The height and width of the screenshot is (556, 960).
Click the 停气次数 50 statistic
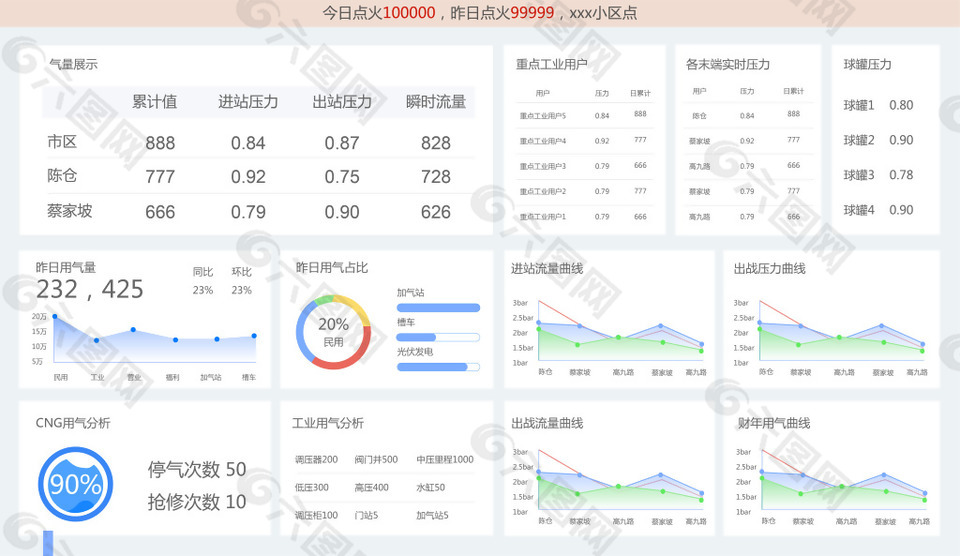point(197,469)
